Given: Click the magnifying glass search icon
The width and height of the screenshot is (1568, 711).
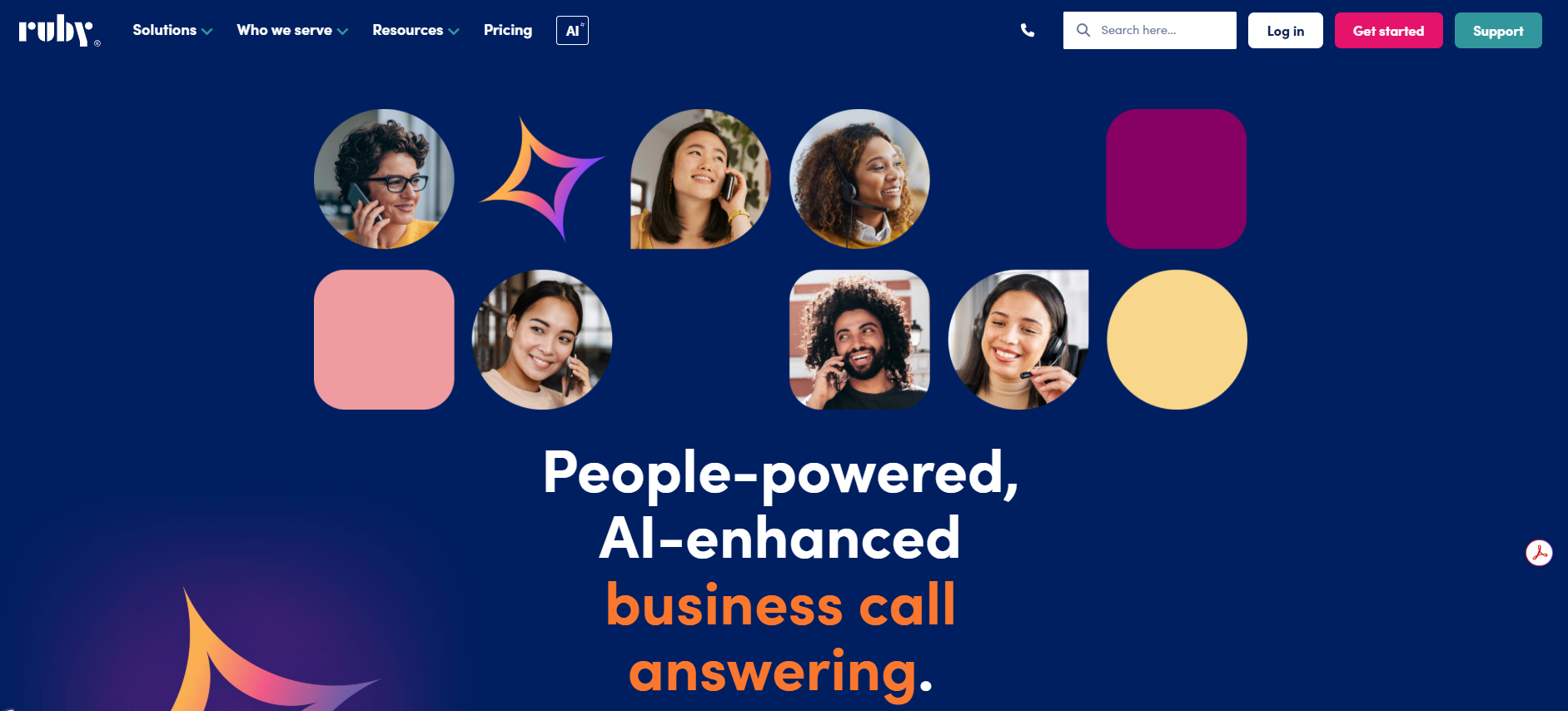Looking at the screenshot, I should click(x=1083, y=30).
